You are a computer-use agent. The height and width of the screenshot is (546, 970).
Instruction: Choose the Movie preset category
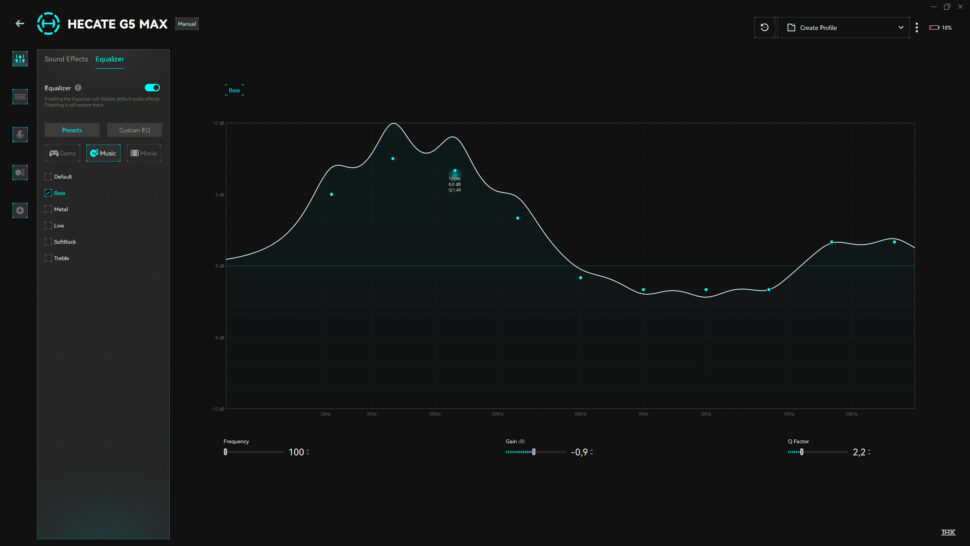[144, 153]
